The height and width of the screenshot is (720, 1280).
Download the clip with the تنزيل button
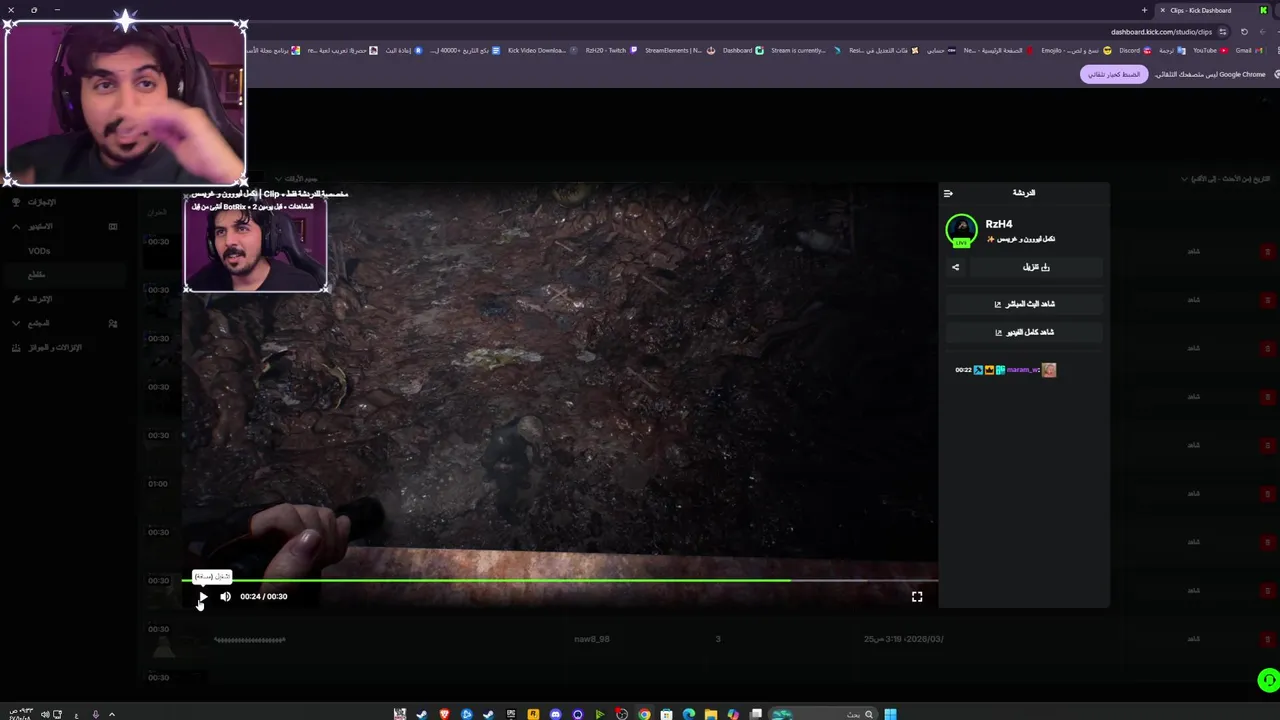(1036, 267)
